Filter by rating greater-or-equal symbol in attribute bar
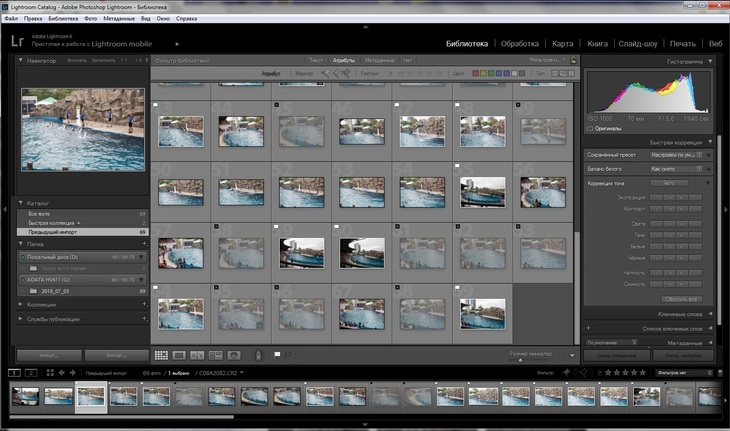This screenshot has height=431, width=730. [390, 73]
